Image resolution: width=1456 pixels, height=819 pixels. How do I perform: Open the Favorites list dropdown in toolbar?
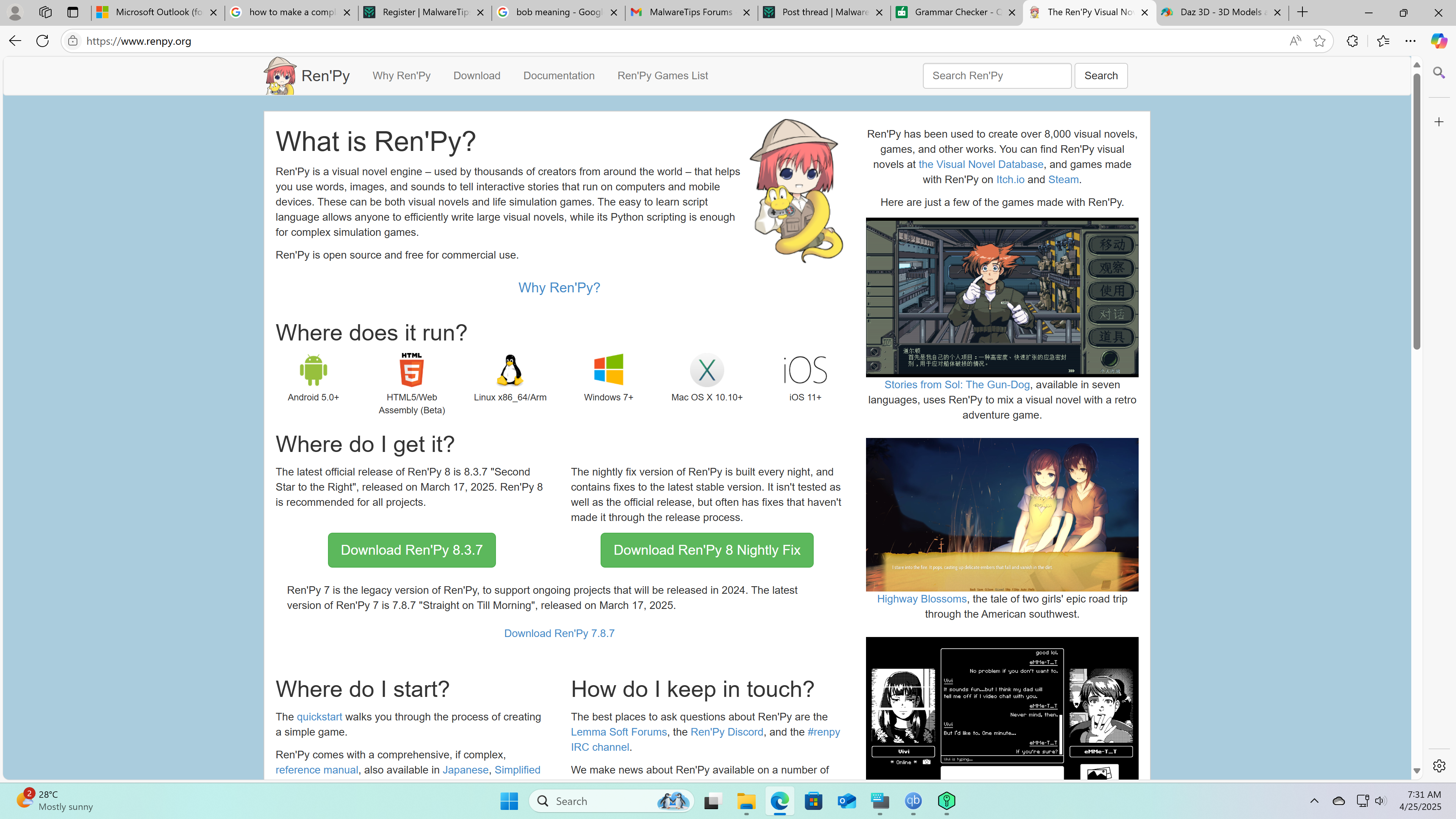[1383, 41]
